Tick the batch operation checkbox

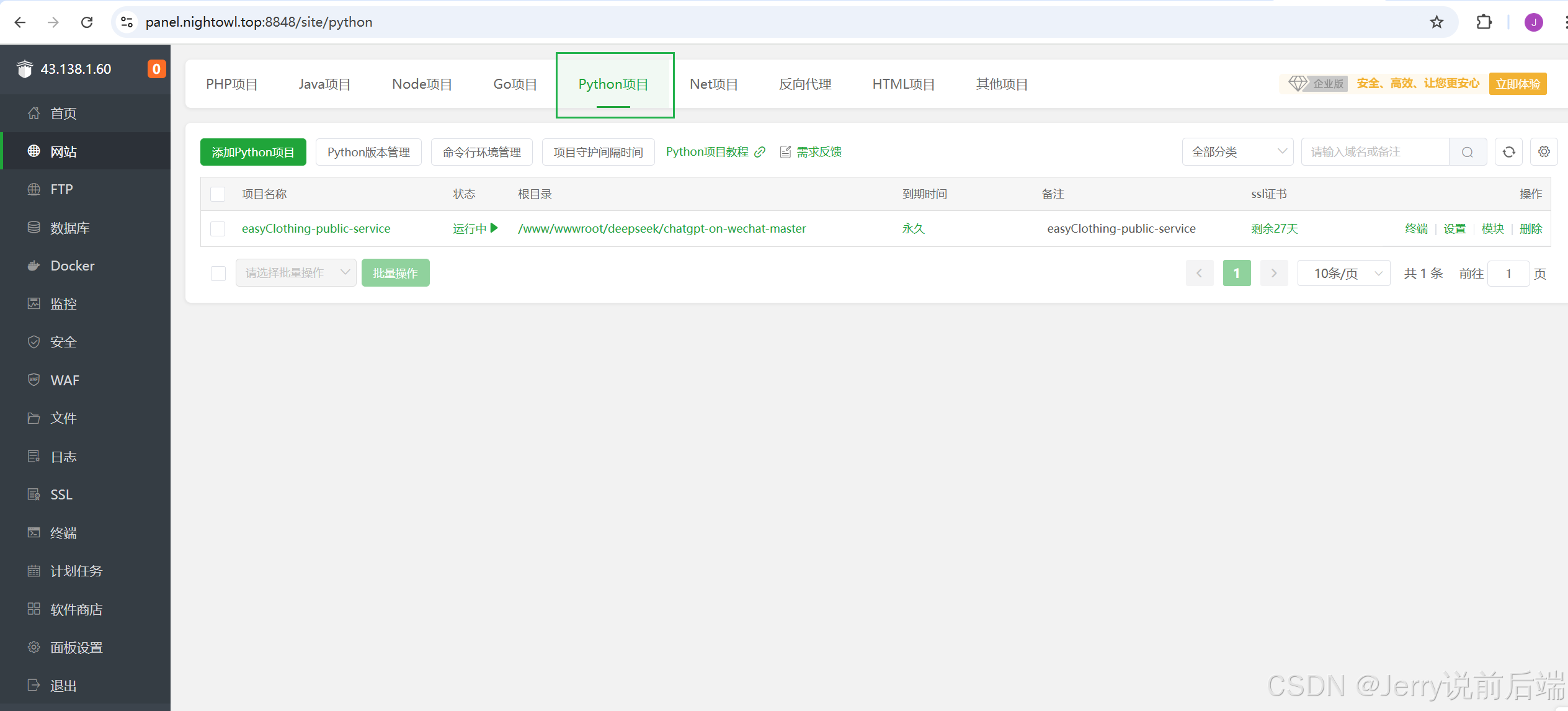pos(218,274)
